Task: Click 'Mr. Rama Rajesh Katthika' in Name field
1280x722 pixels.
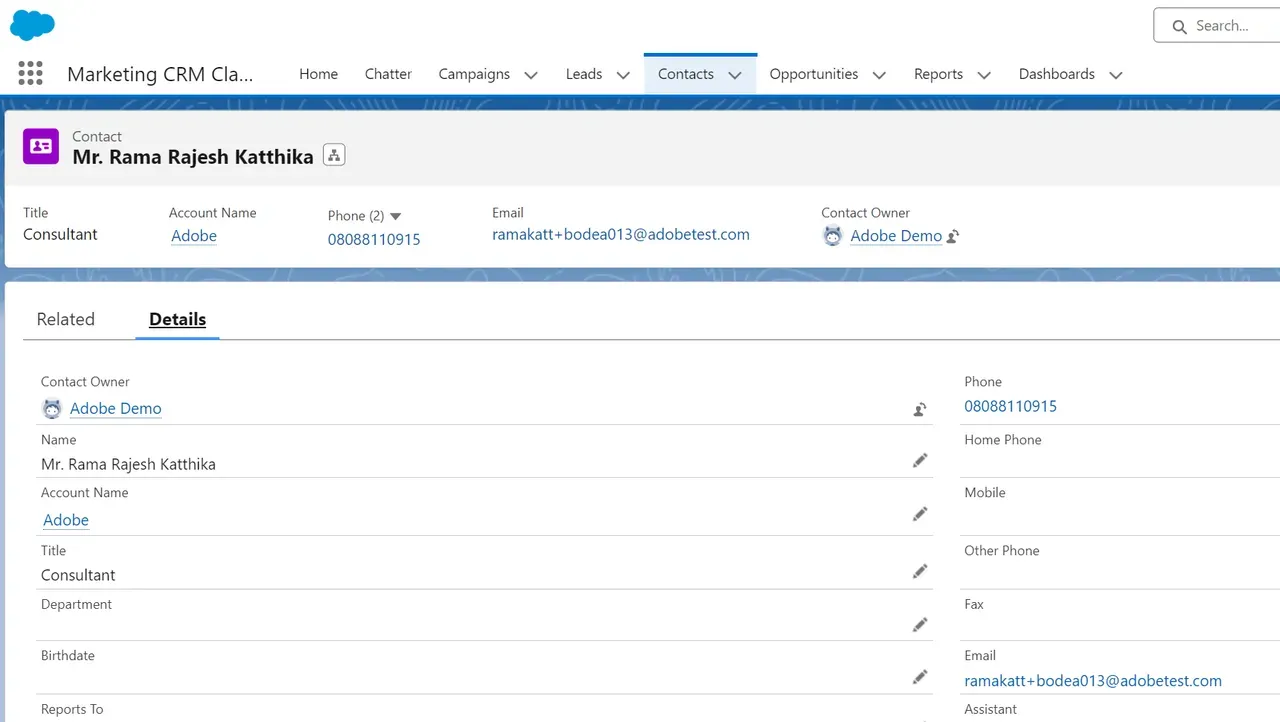Action: click(128, 464)
